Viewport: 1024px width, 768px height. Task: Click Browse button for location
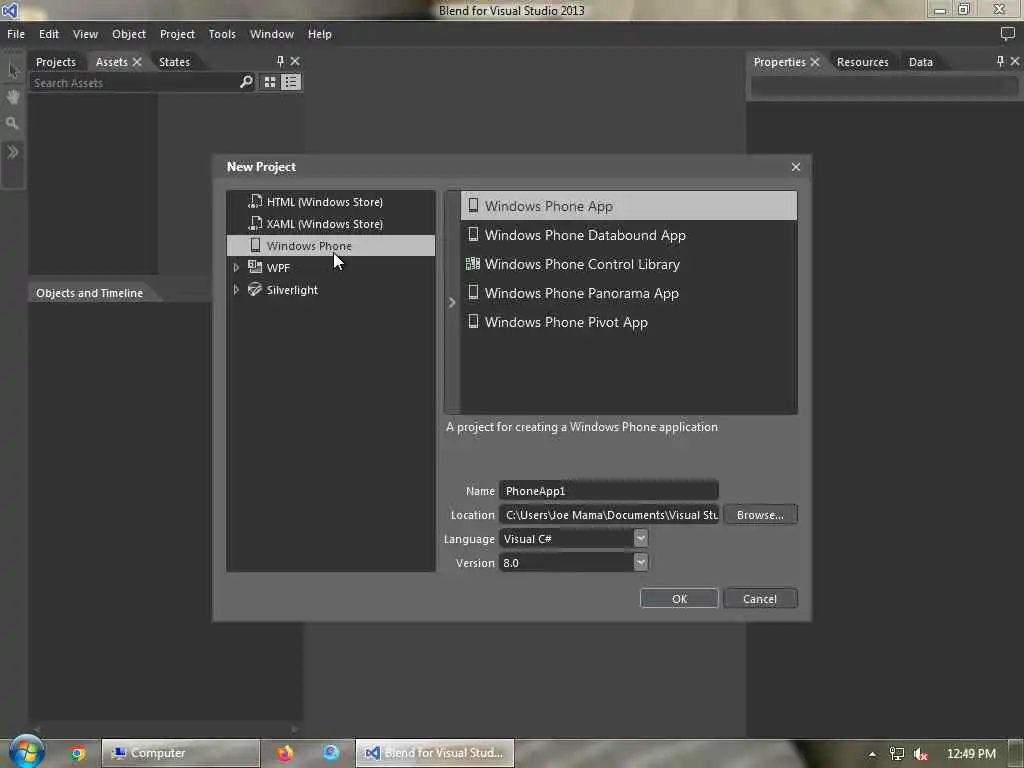tap(760, 515)
